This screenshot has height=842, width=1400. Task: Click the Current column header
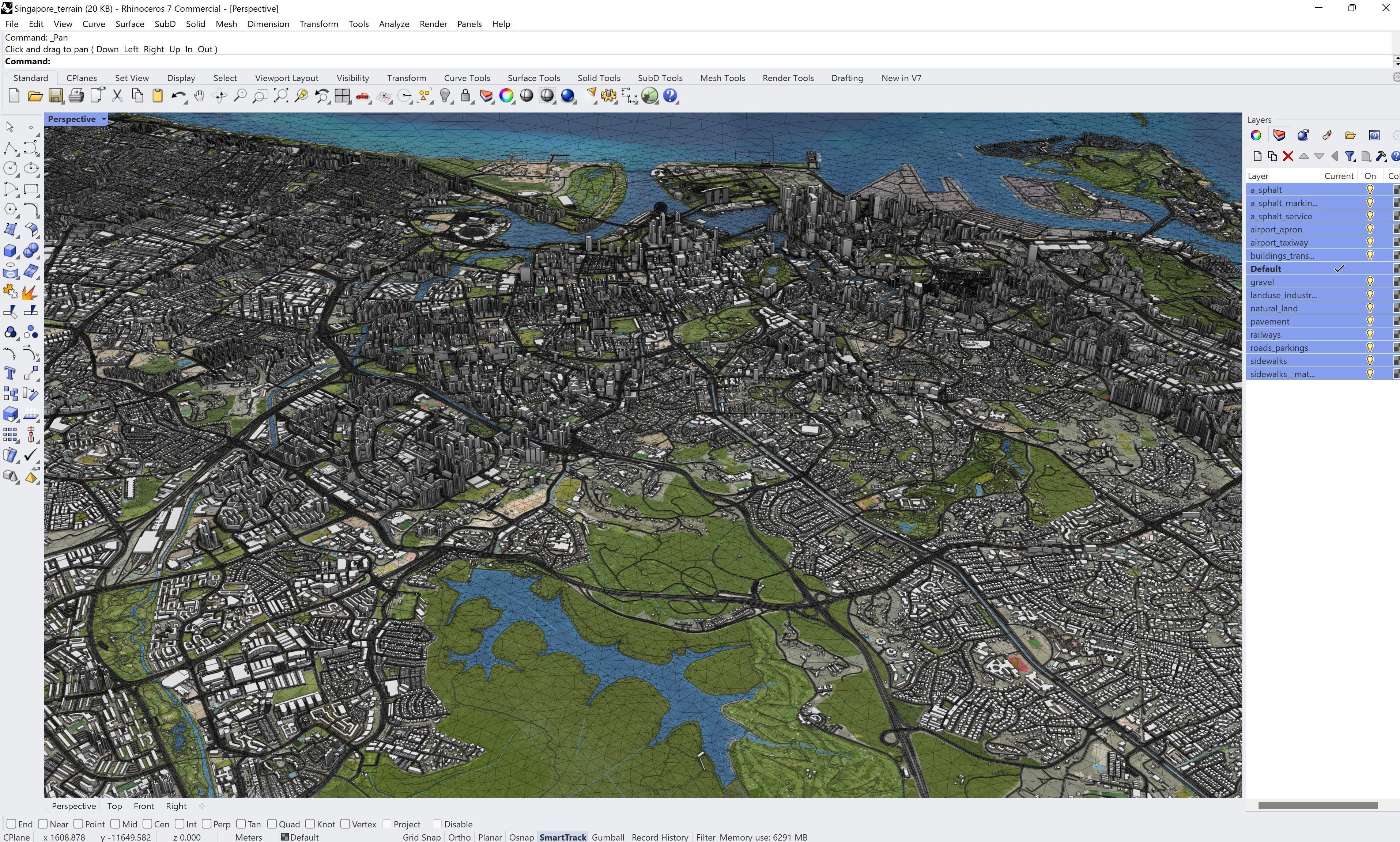(1339, 176)
